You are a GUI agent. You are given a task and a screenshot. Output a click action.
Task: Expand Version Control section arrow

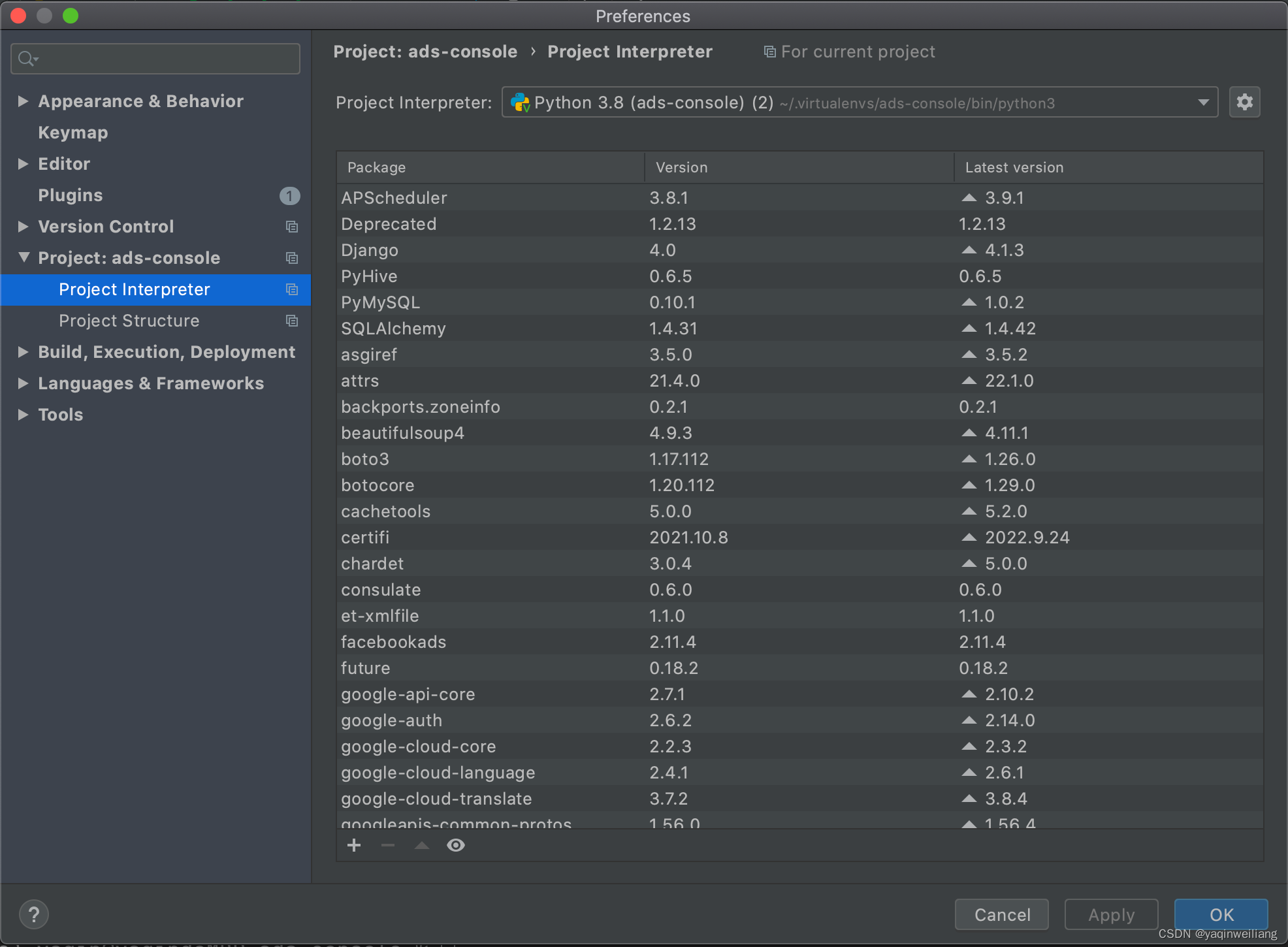point(23,227)
